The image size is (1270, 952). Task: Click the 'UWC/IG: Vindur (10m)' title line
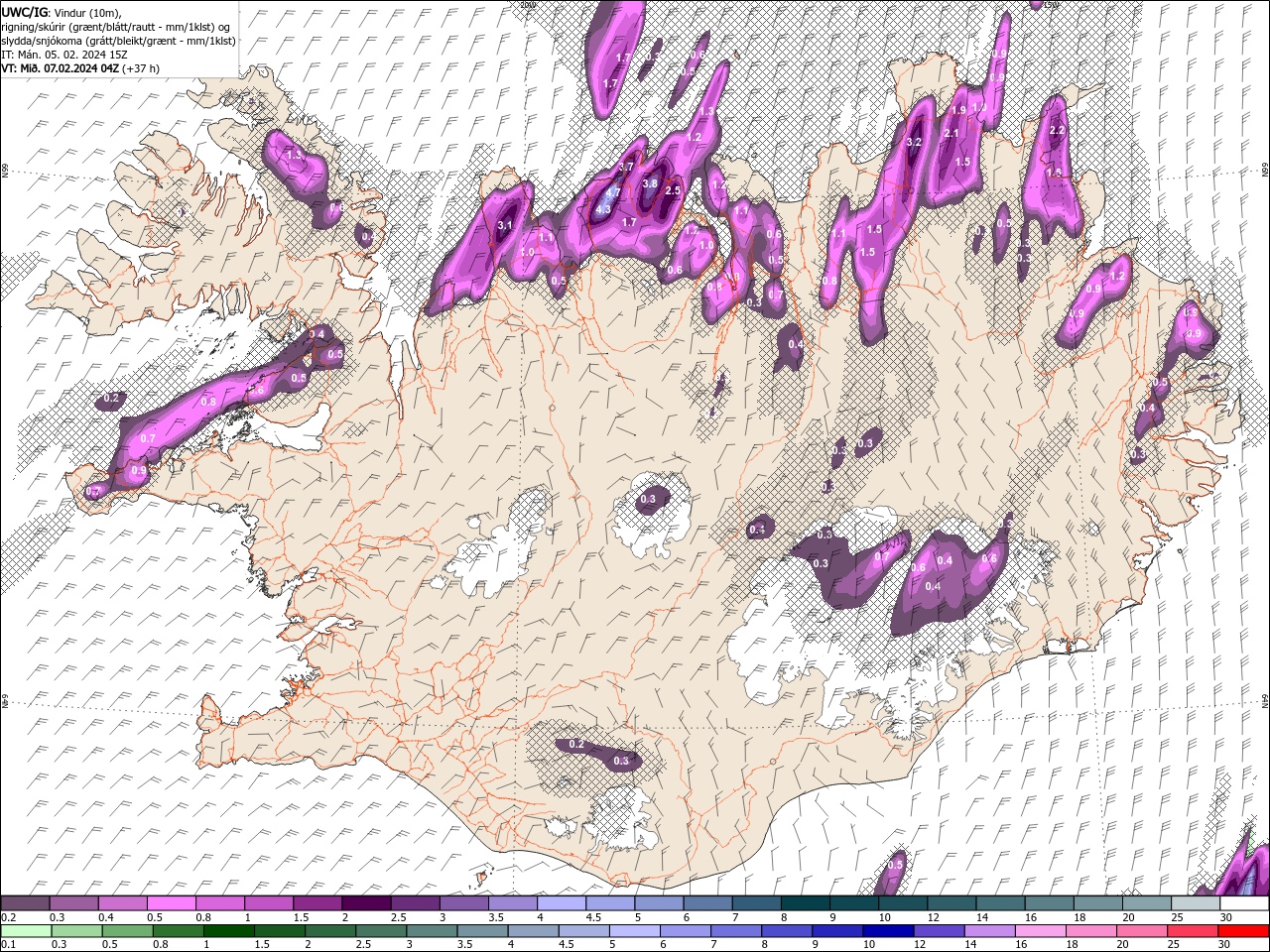tap(62, 12)
